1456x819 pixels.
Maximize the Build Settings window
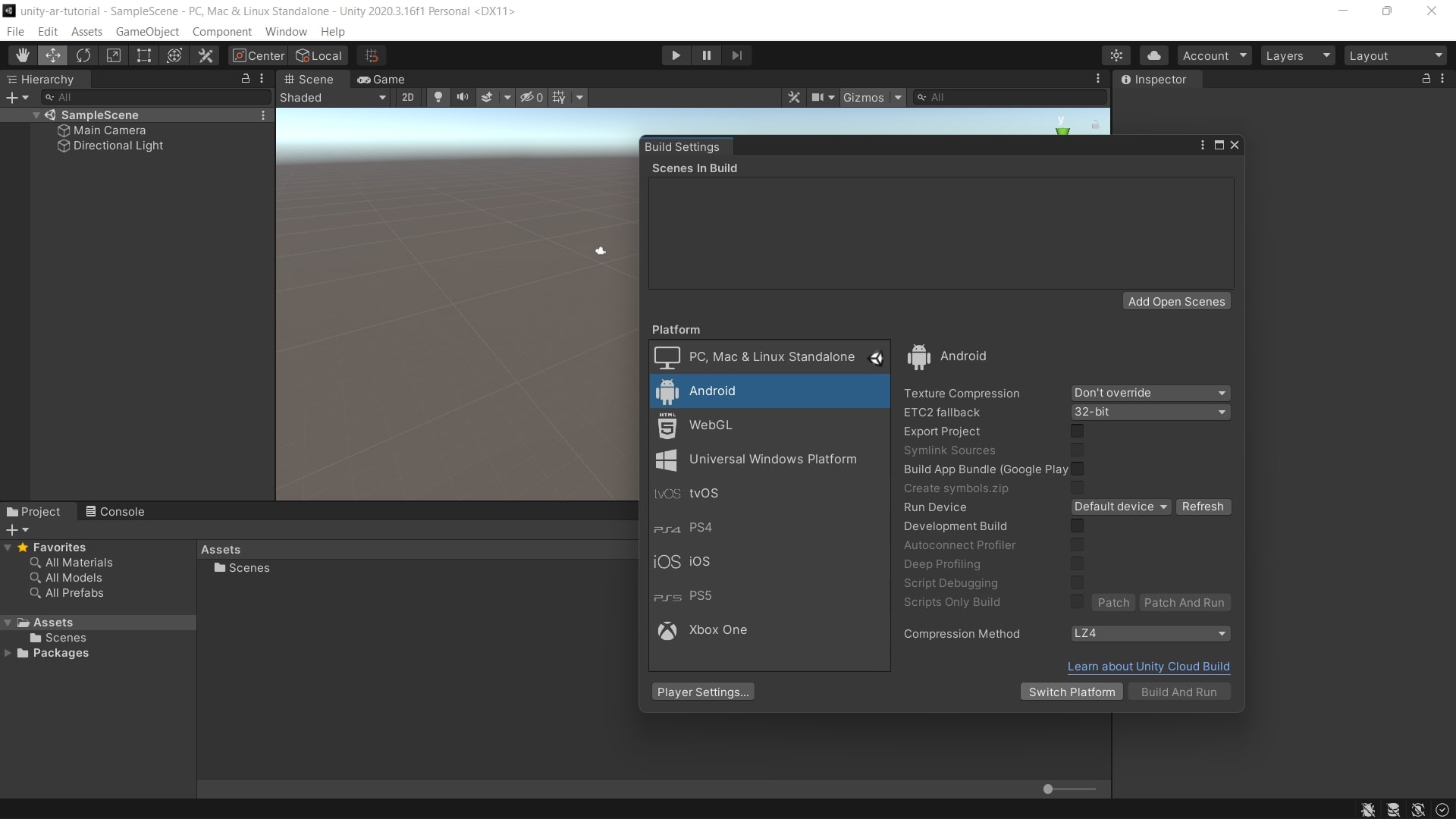pos(1219,145)
